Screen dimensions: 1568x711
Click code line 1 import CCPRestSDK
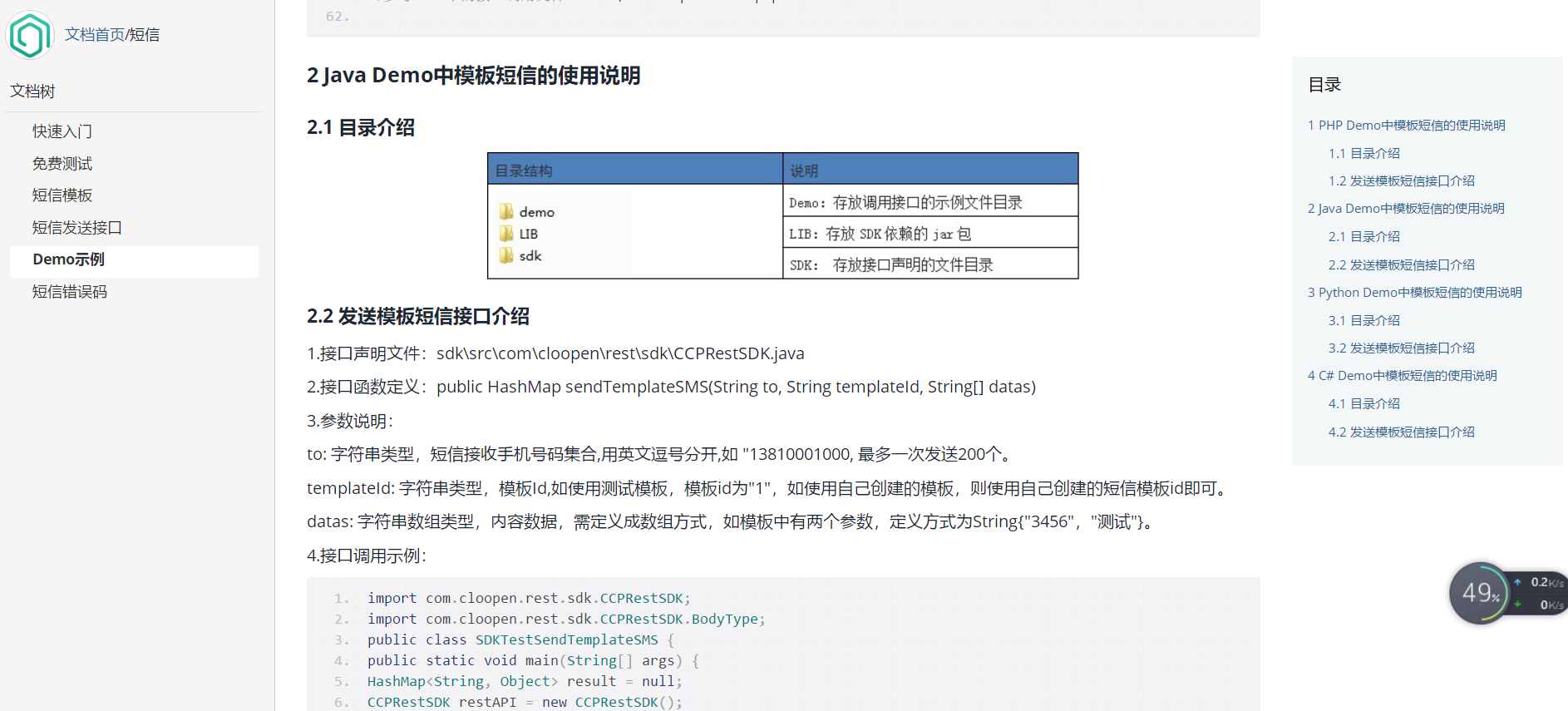pyautogui.click(x=529, y=599)
